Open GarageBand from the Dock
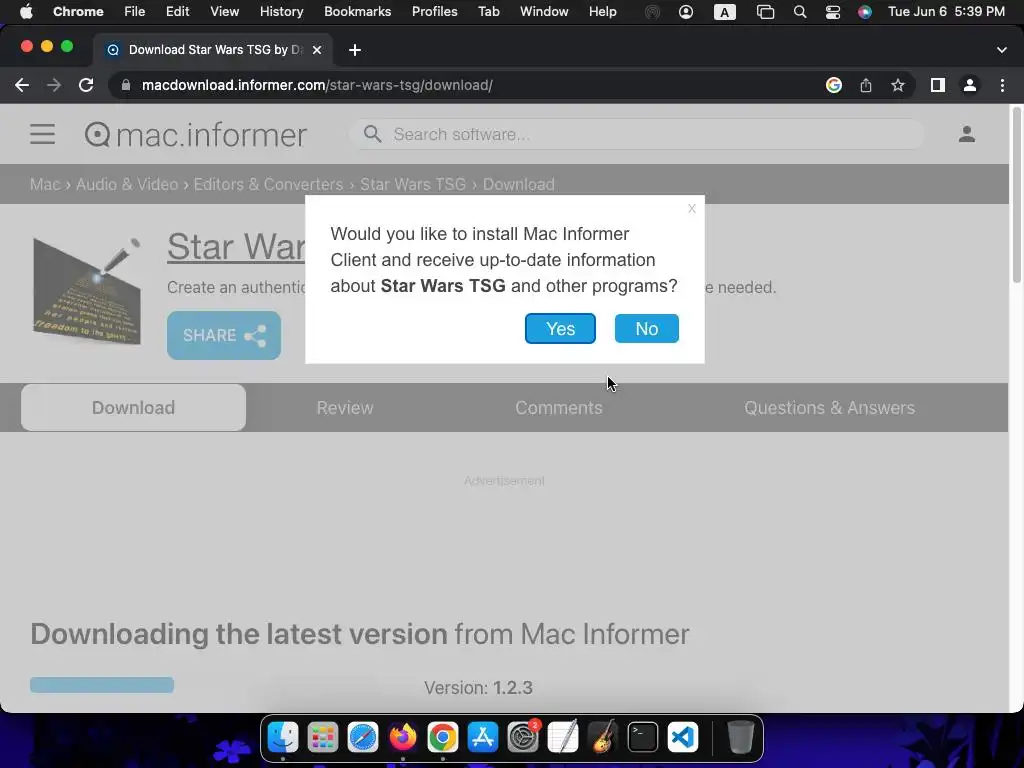 point(603,737)
